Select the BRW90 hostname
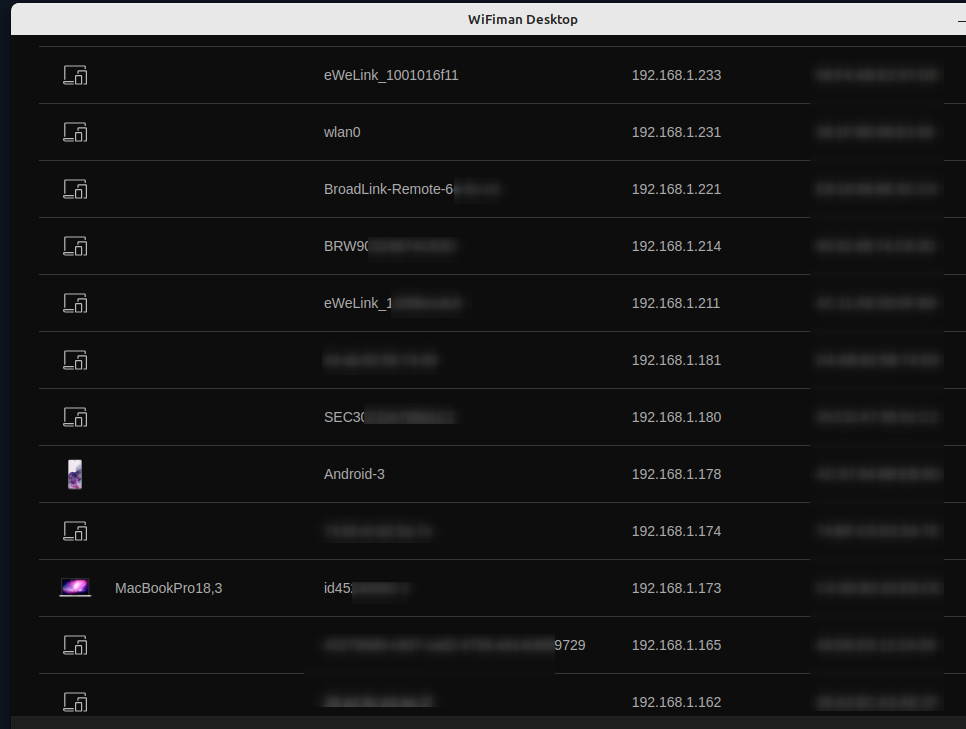Image resolution: width=966 pixels, height=729 pixels. click(x=389, y=246)
